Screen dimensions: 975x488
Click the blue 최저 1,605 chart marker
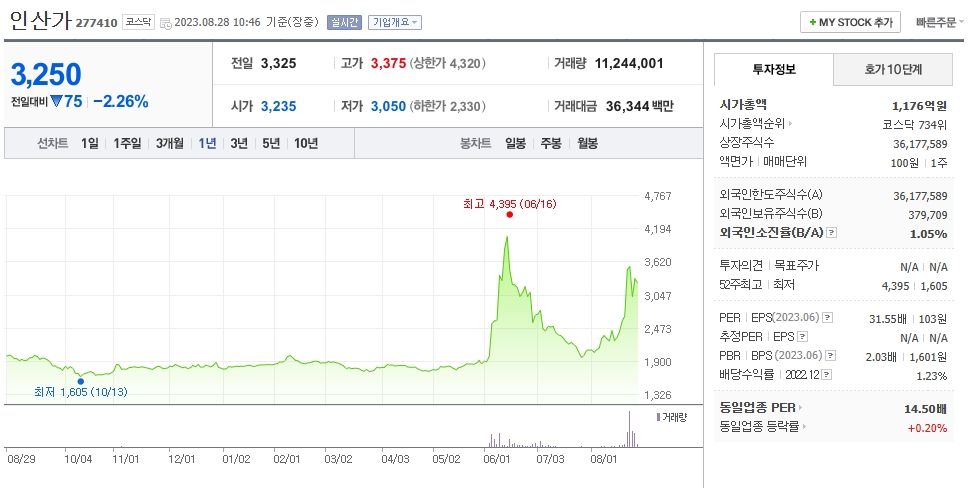point(80,381)
